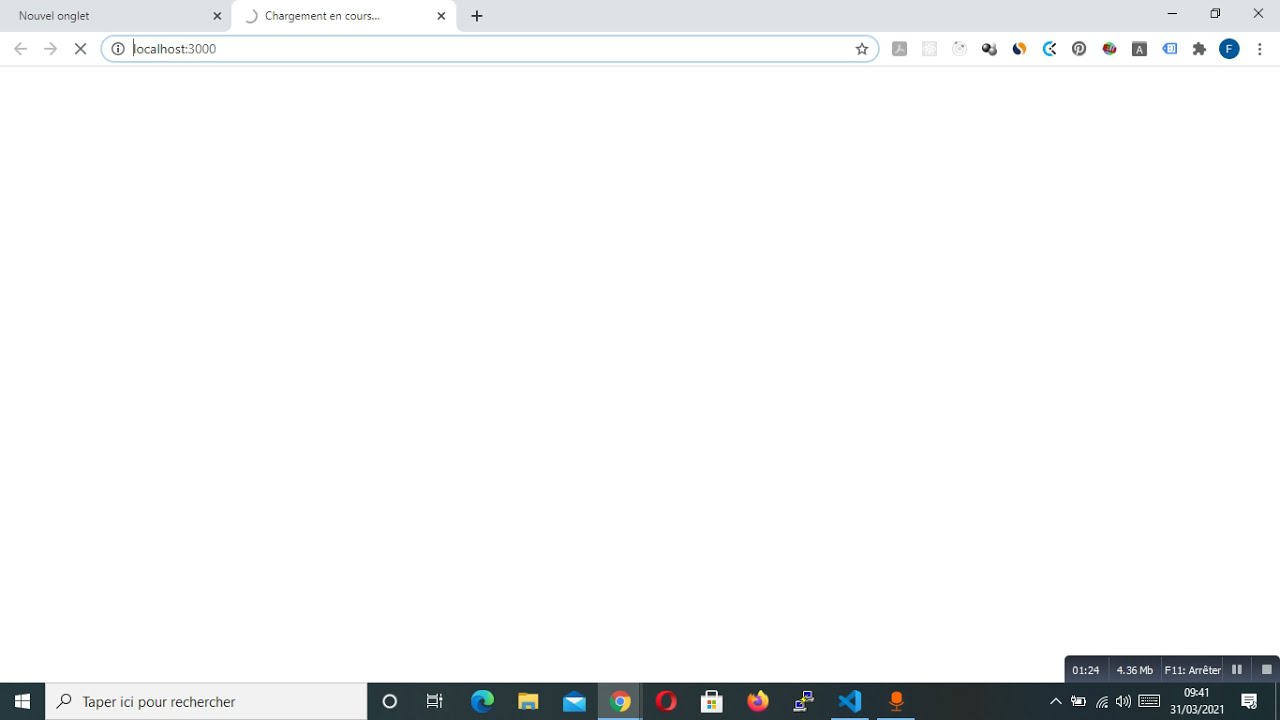The image size is (1280, 720).
Task: Stop the screen recording with the square button
Action: (x=1266, y=670)
